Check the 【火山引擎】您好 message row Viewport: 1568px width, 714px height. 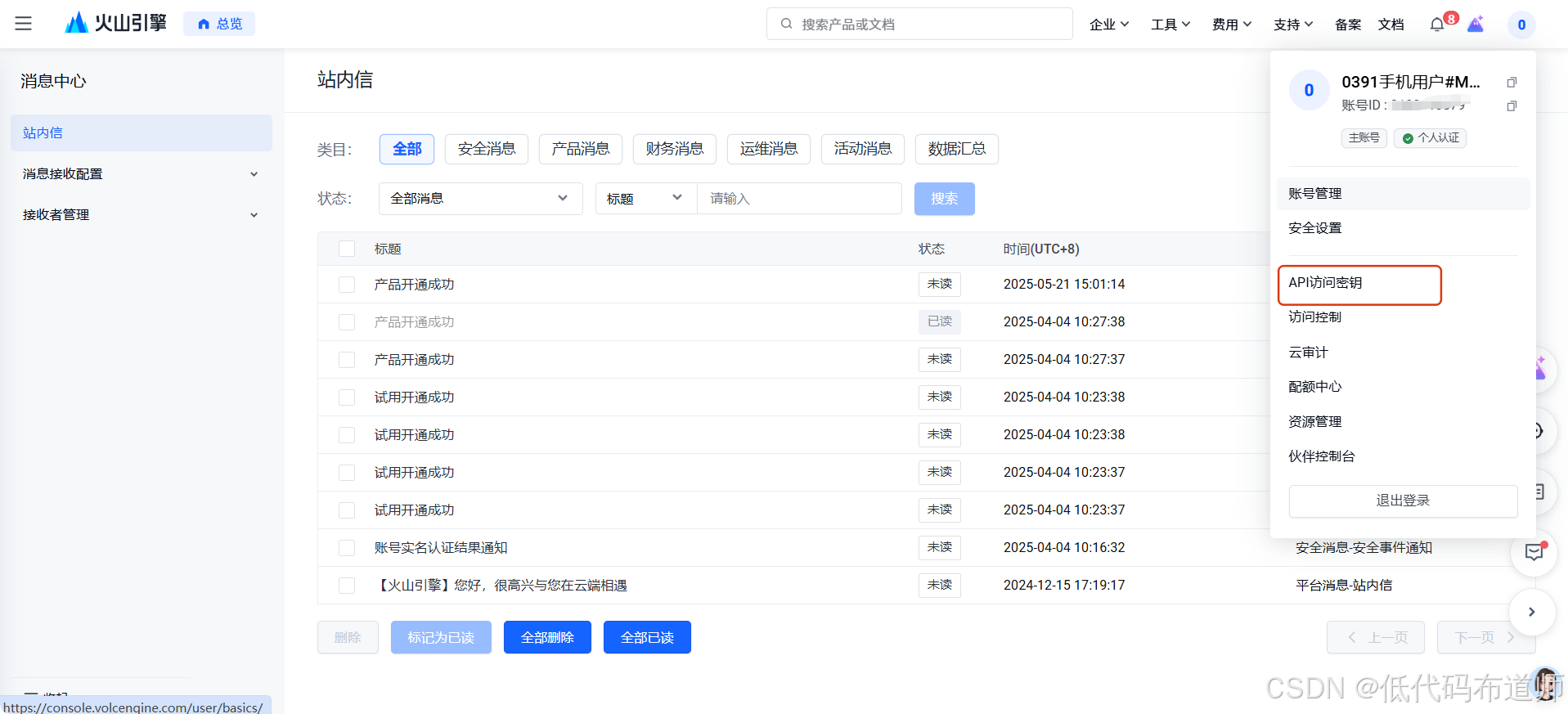pos(347,586)
